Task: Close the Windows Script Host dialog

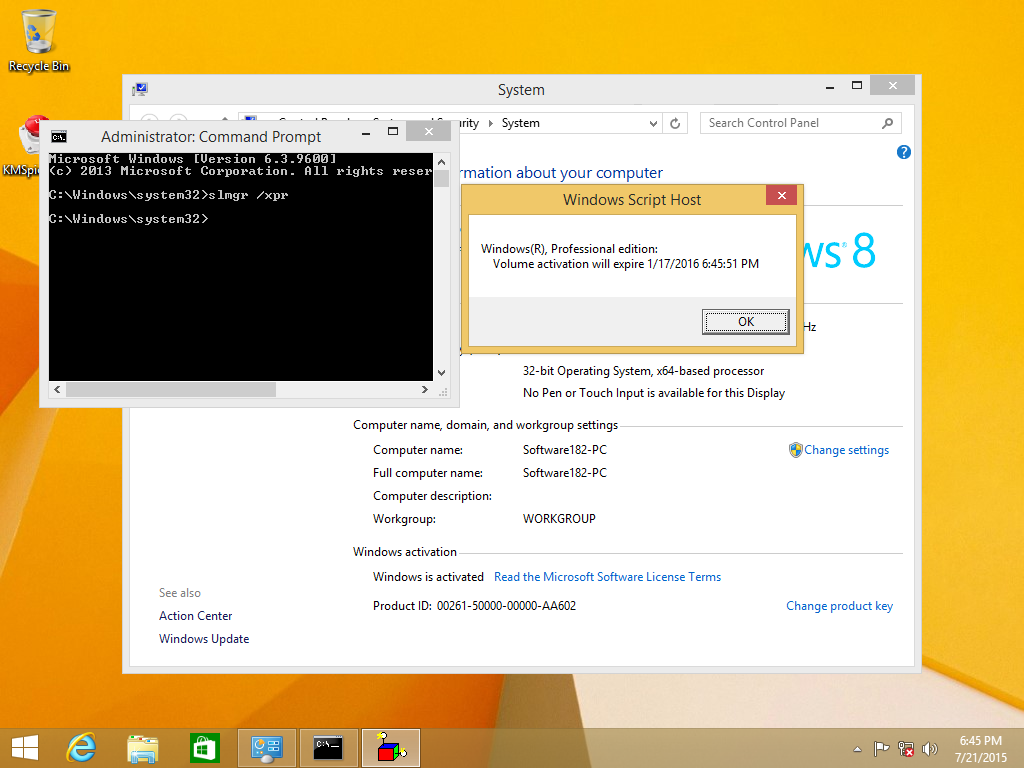Action: click(x=781, y=195)
